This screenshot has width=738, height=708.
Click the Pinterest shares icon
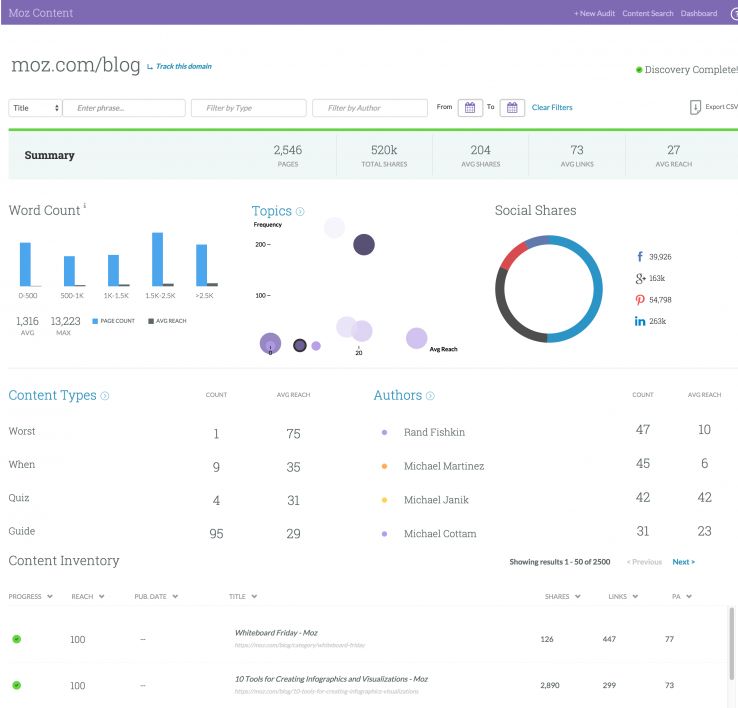point(639,300)
